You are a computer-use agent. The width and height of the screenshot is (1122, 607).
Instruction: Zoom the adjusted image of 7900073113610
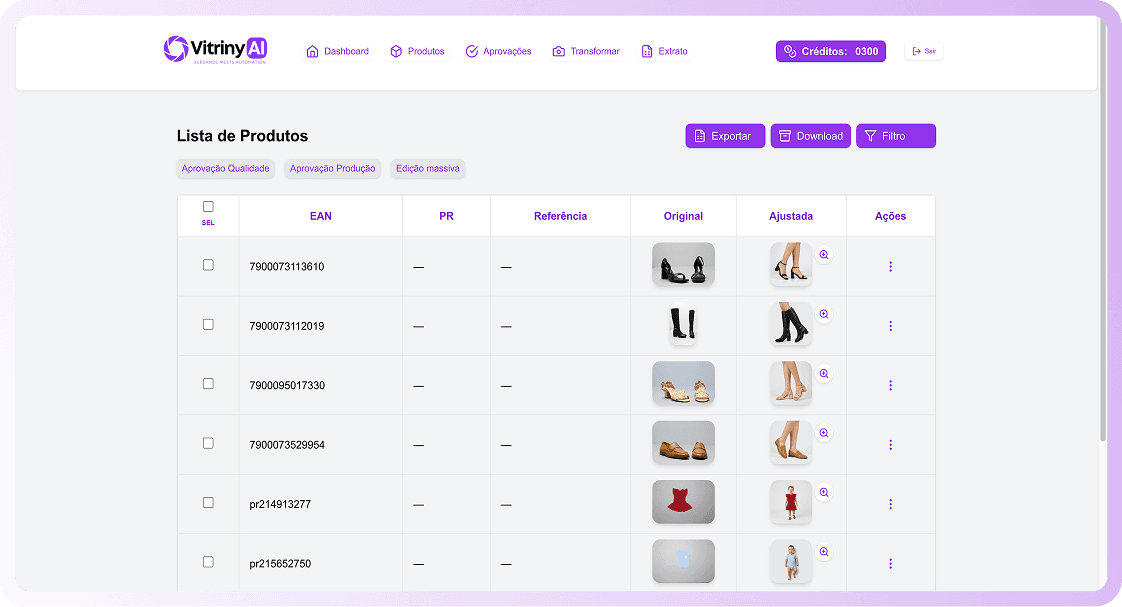pyautogui.click(x=824, y=255)
